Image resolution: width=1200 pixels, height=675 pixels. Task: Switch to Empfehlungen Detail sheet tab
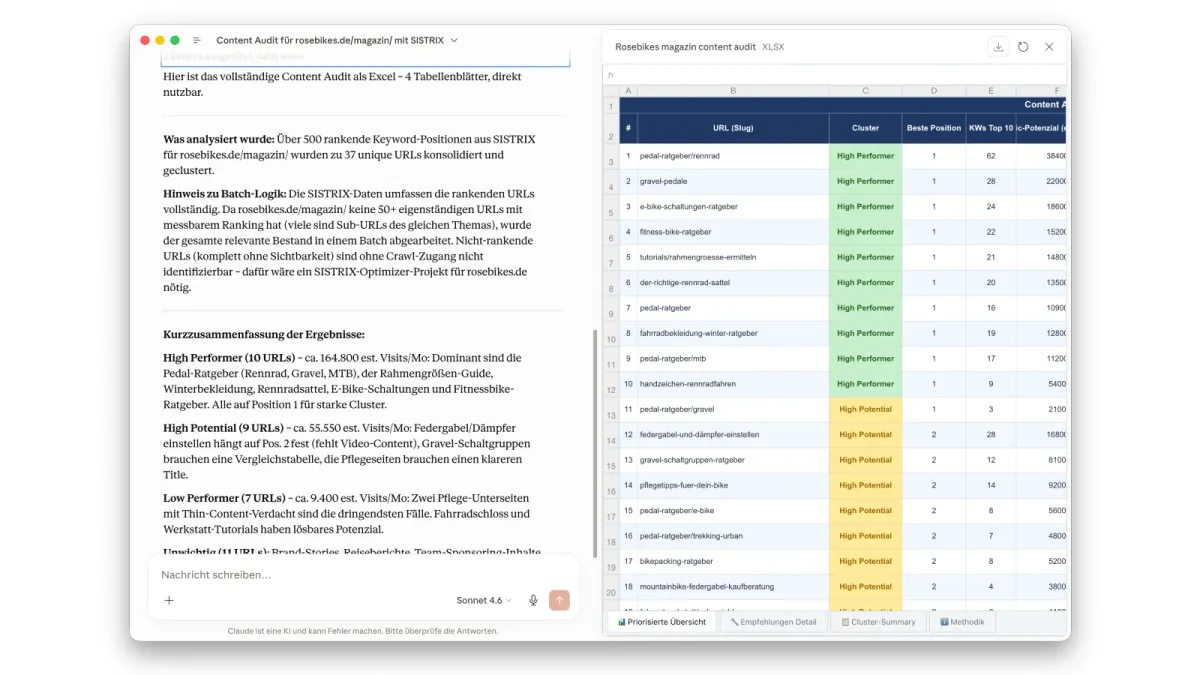[773, 622]
